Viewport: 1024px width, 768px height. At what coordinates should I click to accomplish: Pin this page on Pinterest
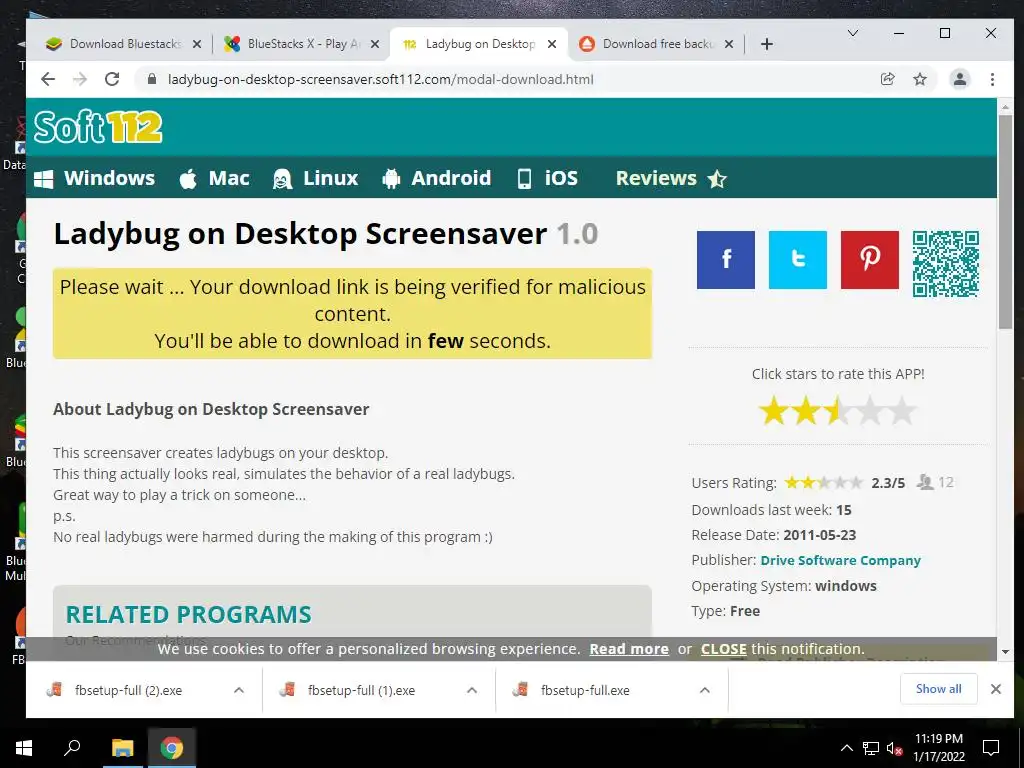pos(869,259)
